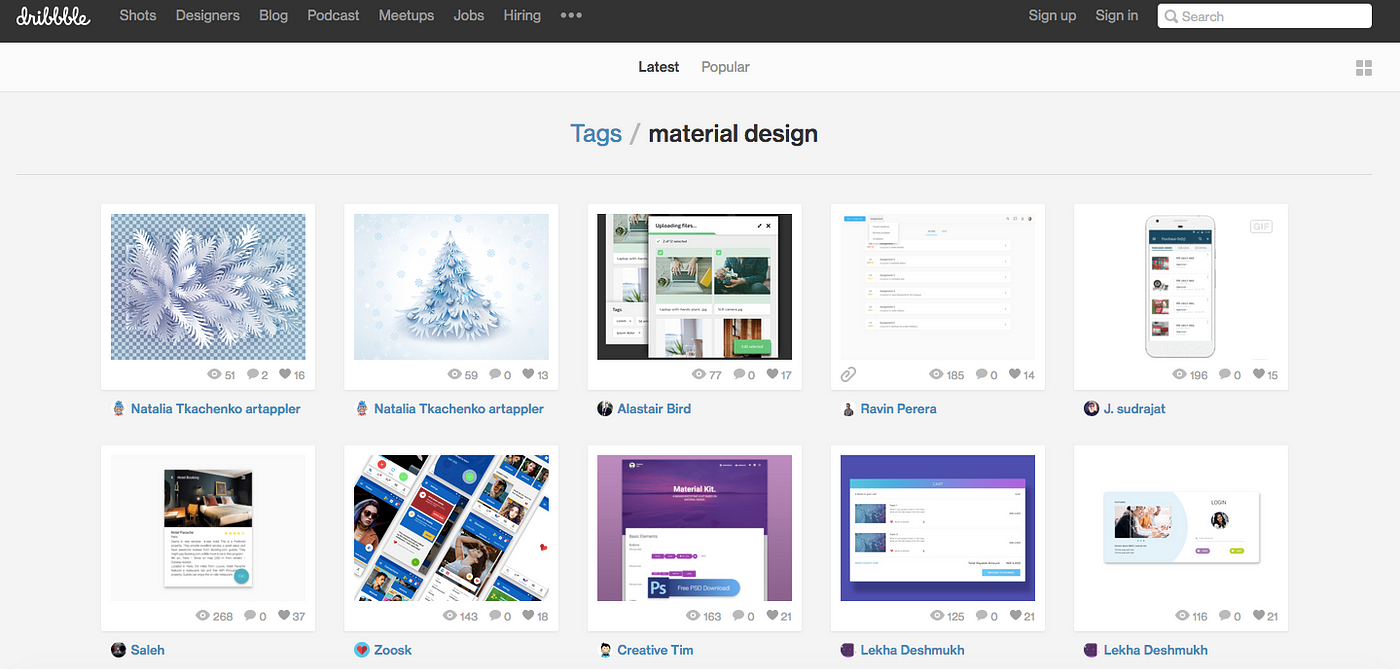This screenshot has height=669, width=1400.
Task: Open Alastair Bird's profile link
Action: pos(654,409)
